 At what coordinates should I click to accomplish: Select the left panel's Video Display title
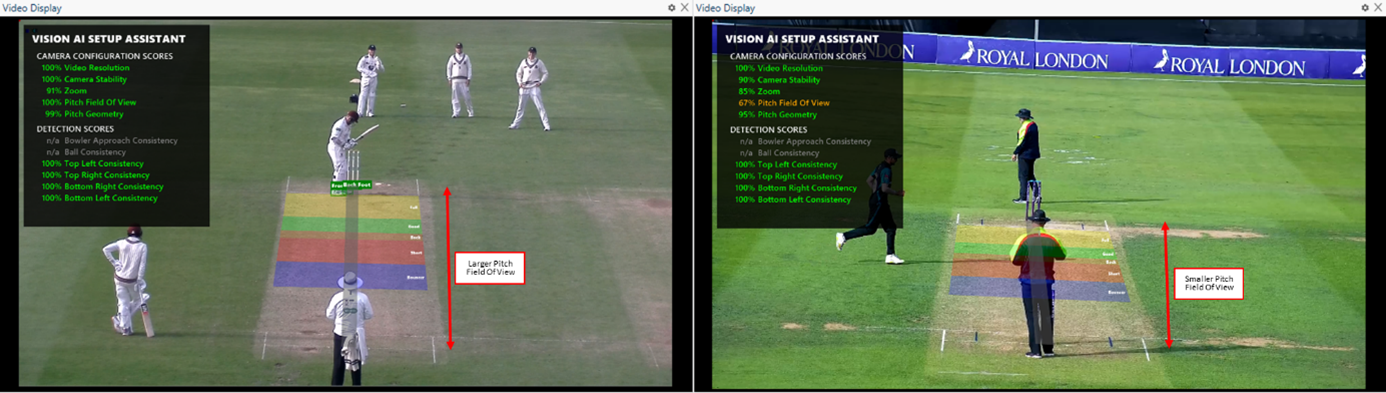coord(31,8)
